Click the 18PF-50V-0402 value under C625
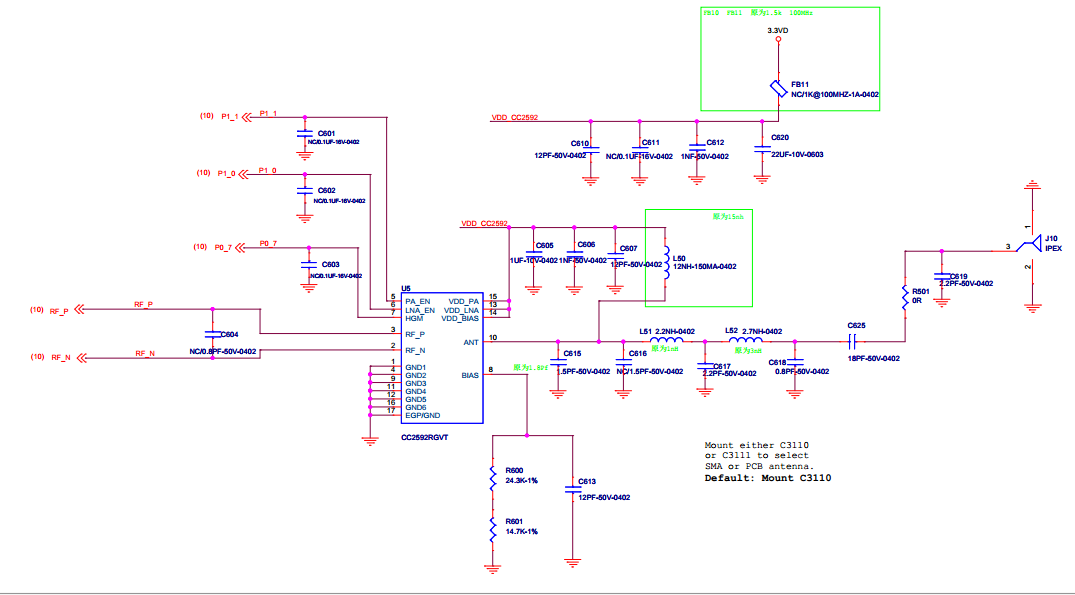Image resolution: width=1075 pixels, height=595 pixels. pyautogui.click(x=874, y=359)
